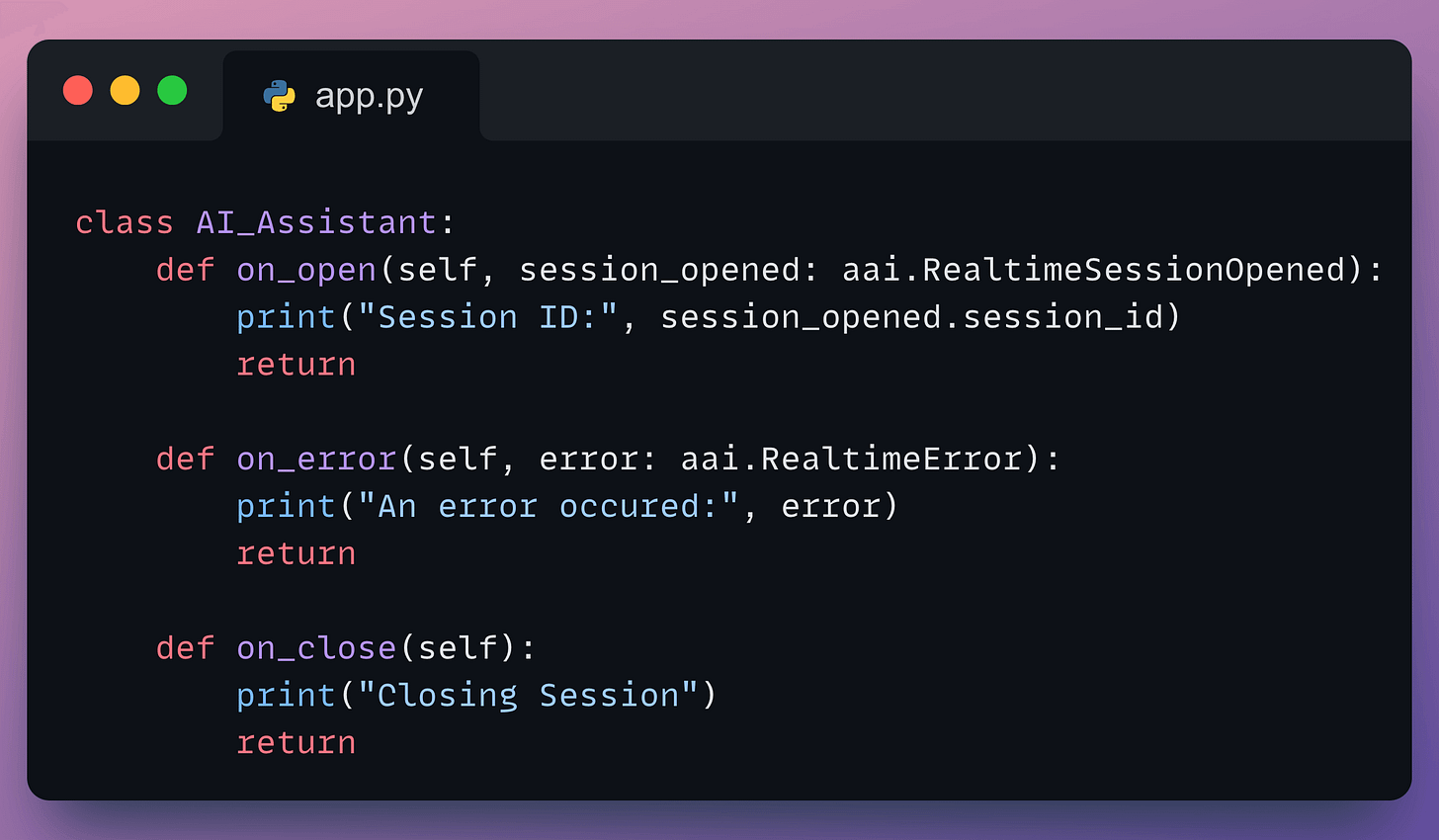1439x840 pixels.
Task: Click the return statement inside on_close
Action: coord(296,743)
